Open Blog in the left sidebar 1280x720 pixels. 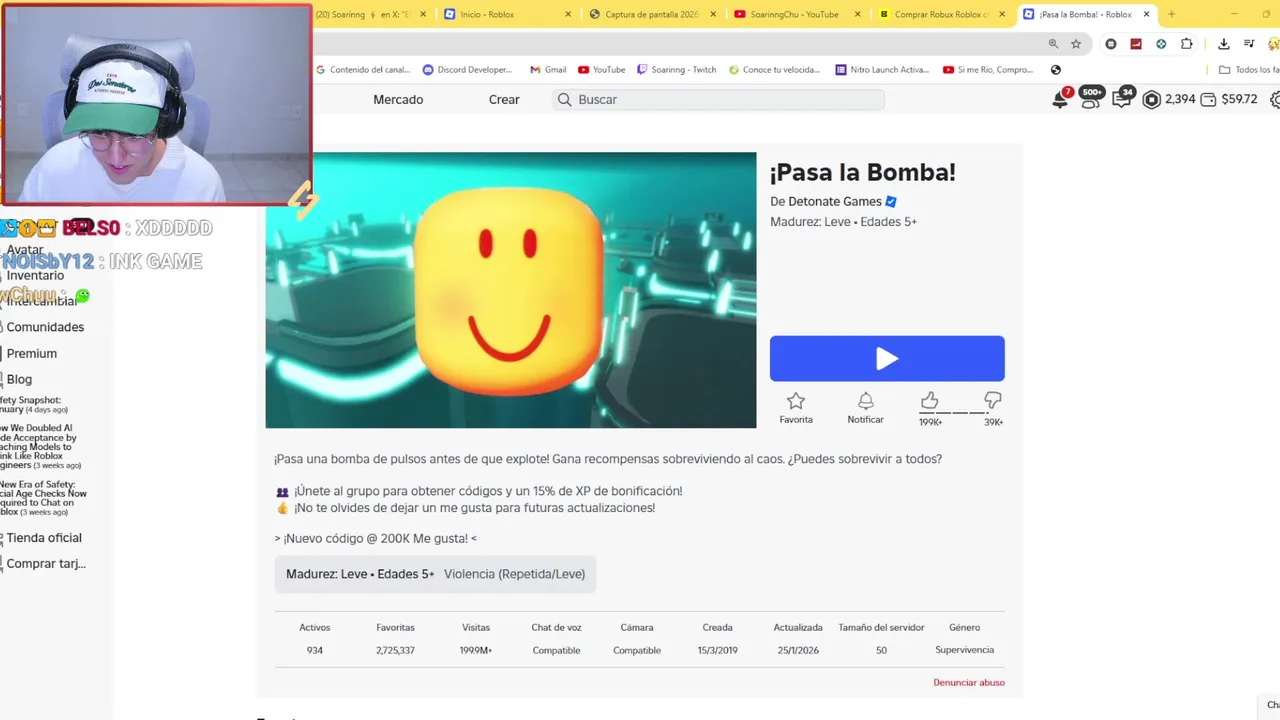pyautogui.click(x=19, y=379)
